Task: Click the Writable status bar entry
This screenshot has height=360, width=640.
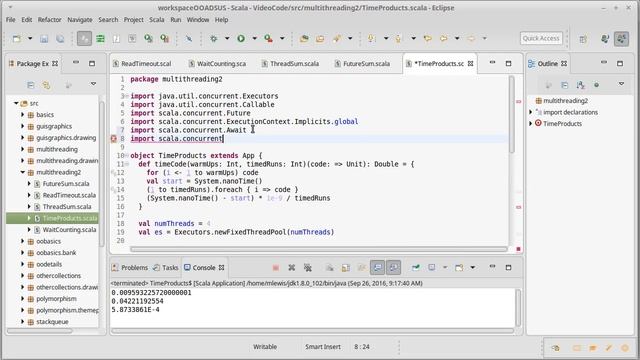Action: coord(265,347)
